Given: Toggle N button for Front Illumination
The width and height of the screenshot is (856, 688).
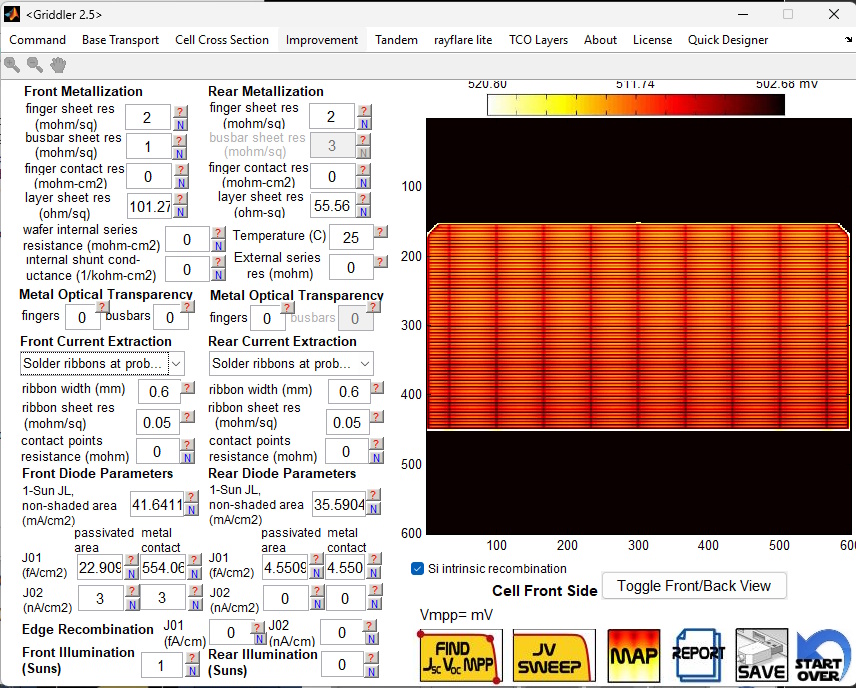Looking at the screenshot, I should [x=193, y=671].
